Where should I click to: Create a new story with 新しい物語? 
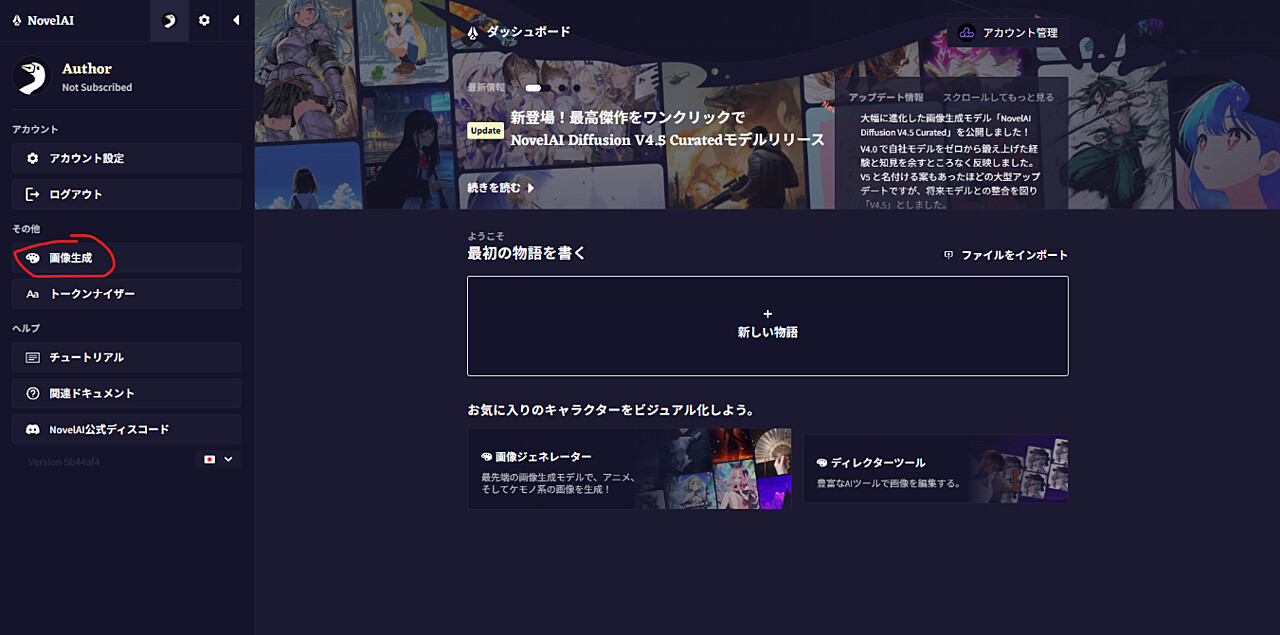pyautogui.click(x=768, y=326)
